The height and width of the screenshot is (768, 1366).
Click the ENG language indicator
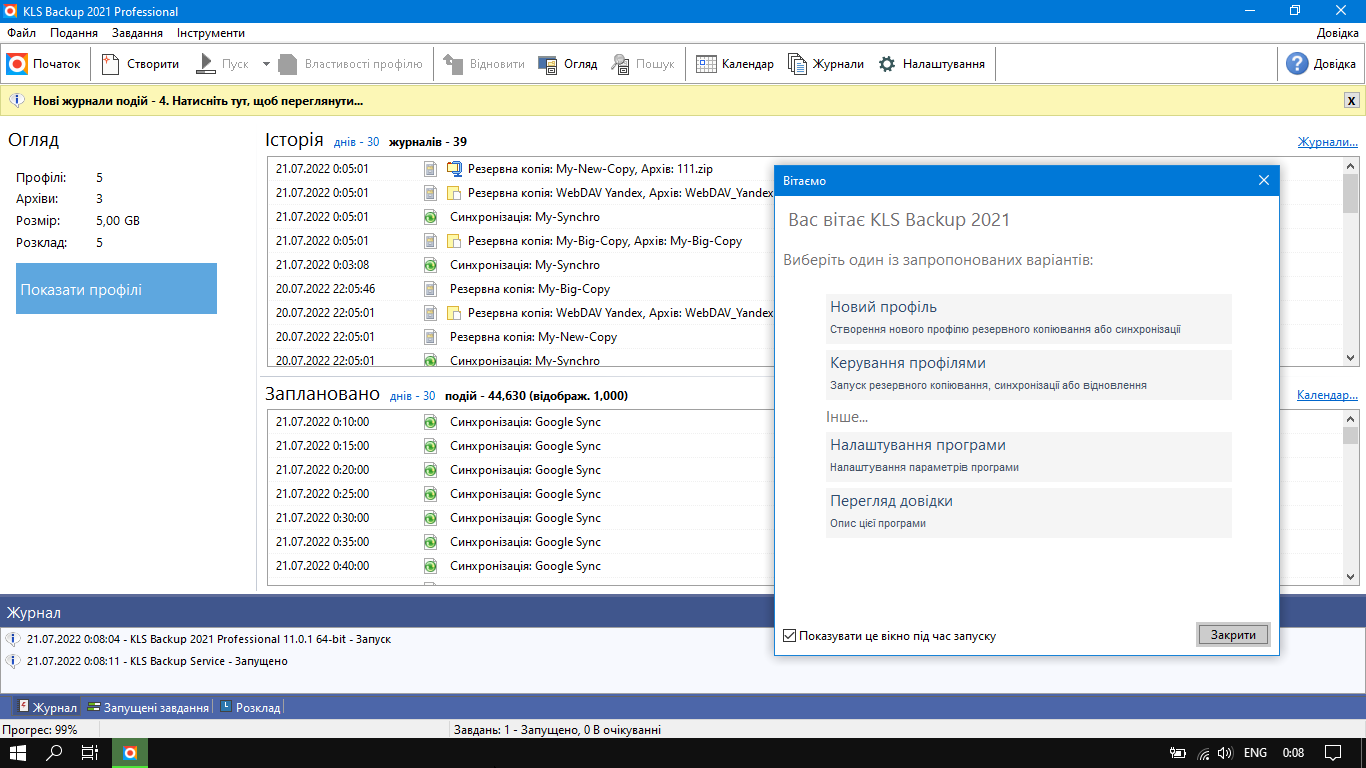point(1255,753)
